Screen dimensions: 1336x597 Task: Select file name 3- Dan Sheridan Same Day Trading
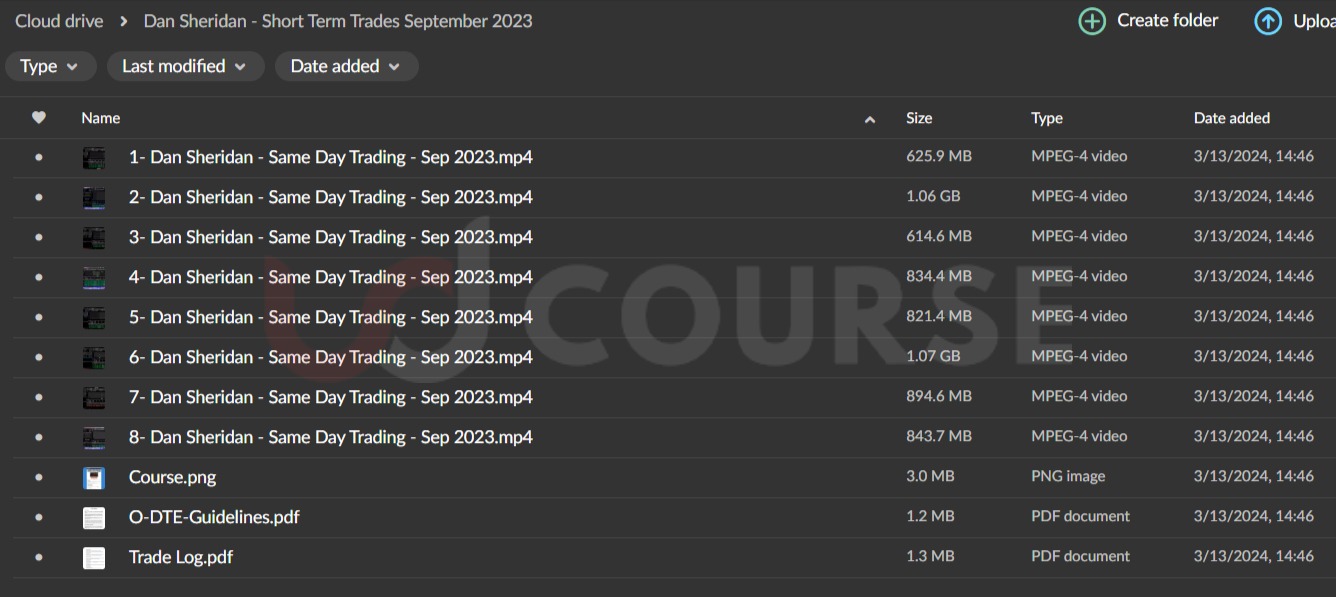331,237
